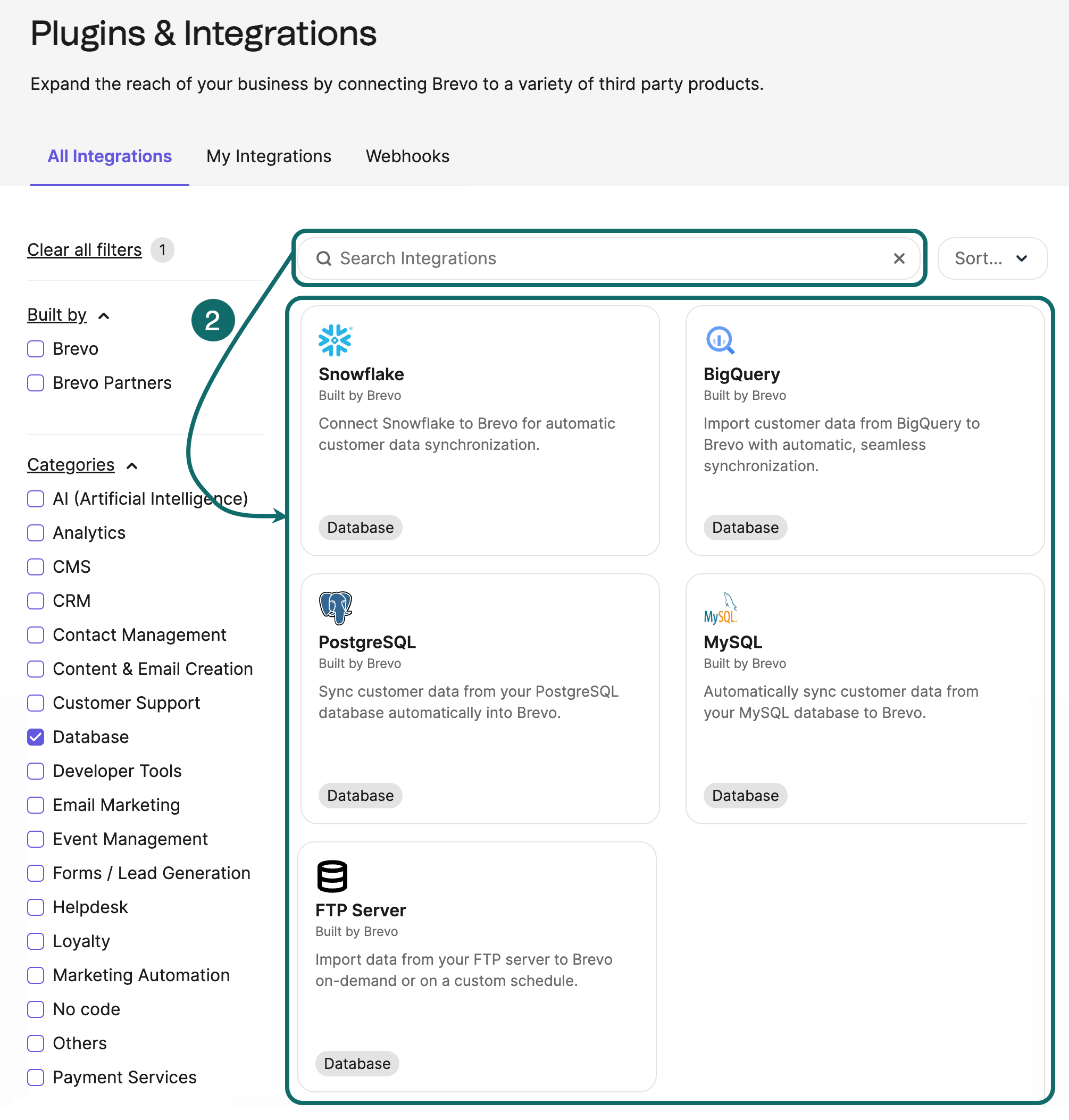
Task: Open the Webhooks tab
Action: [407, 156]
